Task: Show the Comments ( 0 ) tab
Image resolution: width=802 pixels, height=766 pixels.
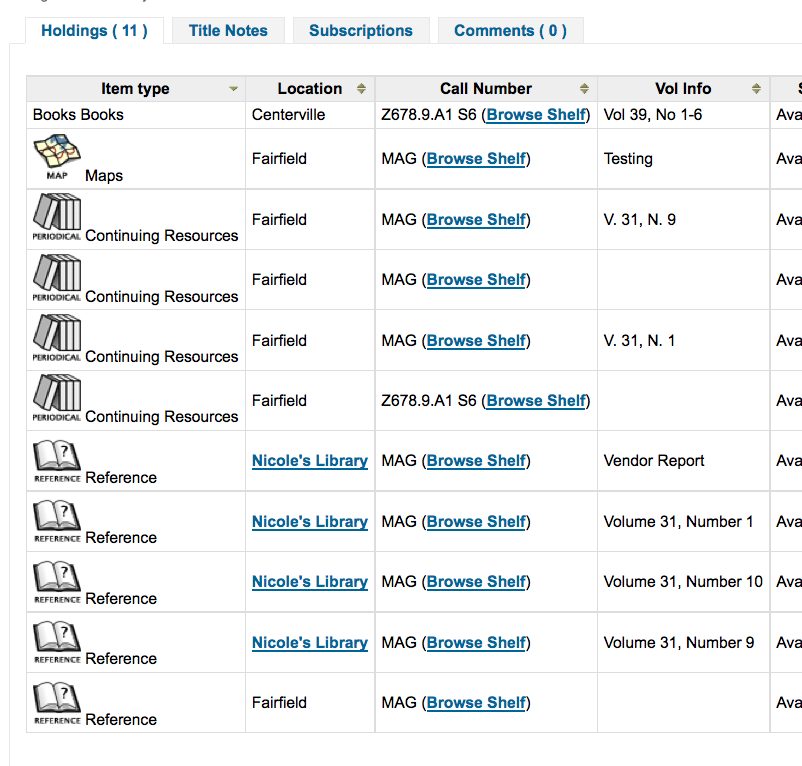Action: pyautogui.click(x=510, y=31)
